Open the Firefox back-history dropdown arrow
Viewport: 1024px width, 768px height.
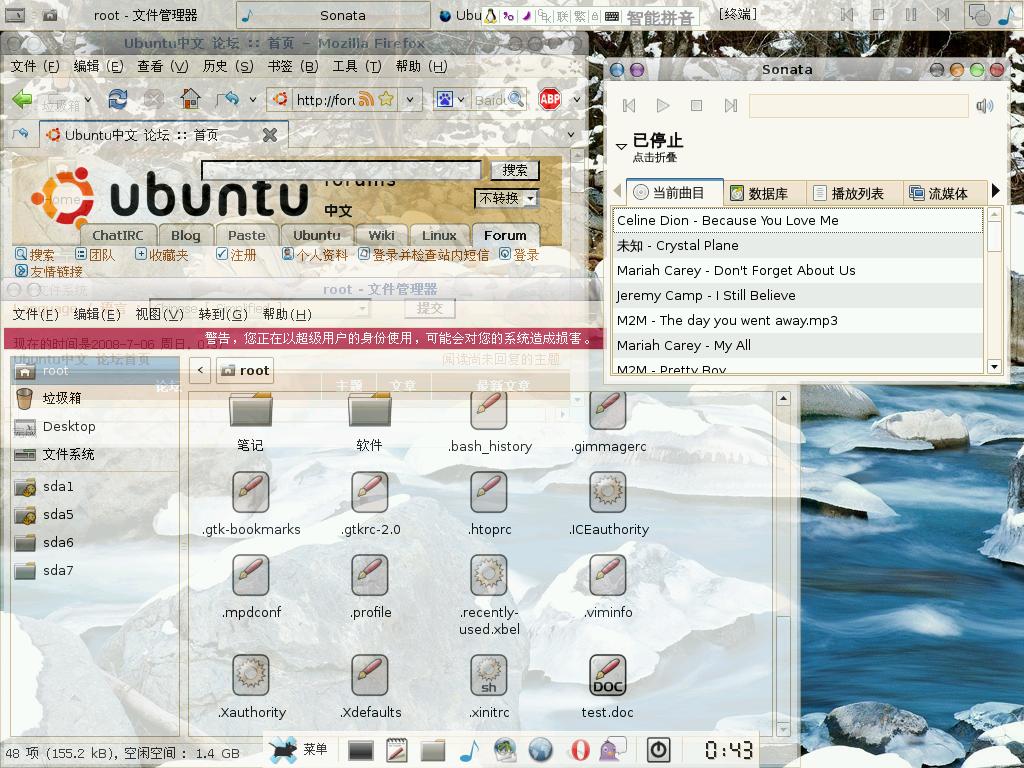88,100
